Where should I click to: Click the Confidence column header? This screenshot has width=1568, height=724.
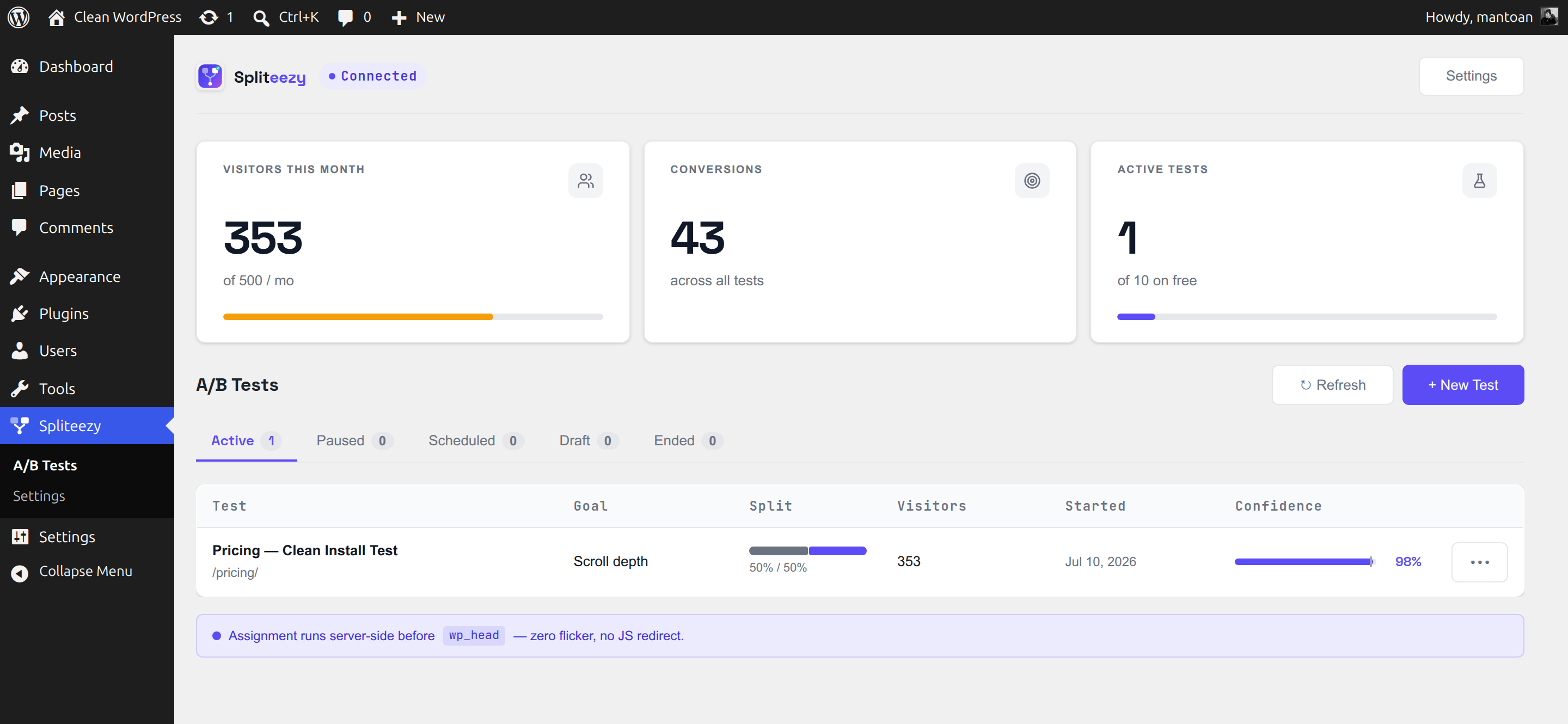[1278, 506]
